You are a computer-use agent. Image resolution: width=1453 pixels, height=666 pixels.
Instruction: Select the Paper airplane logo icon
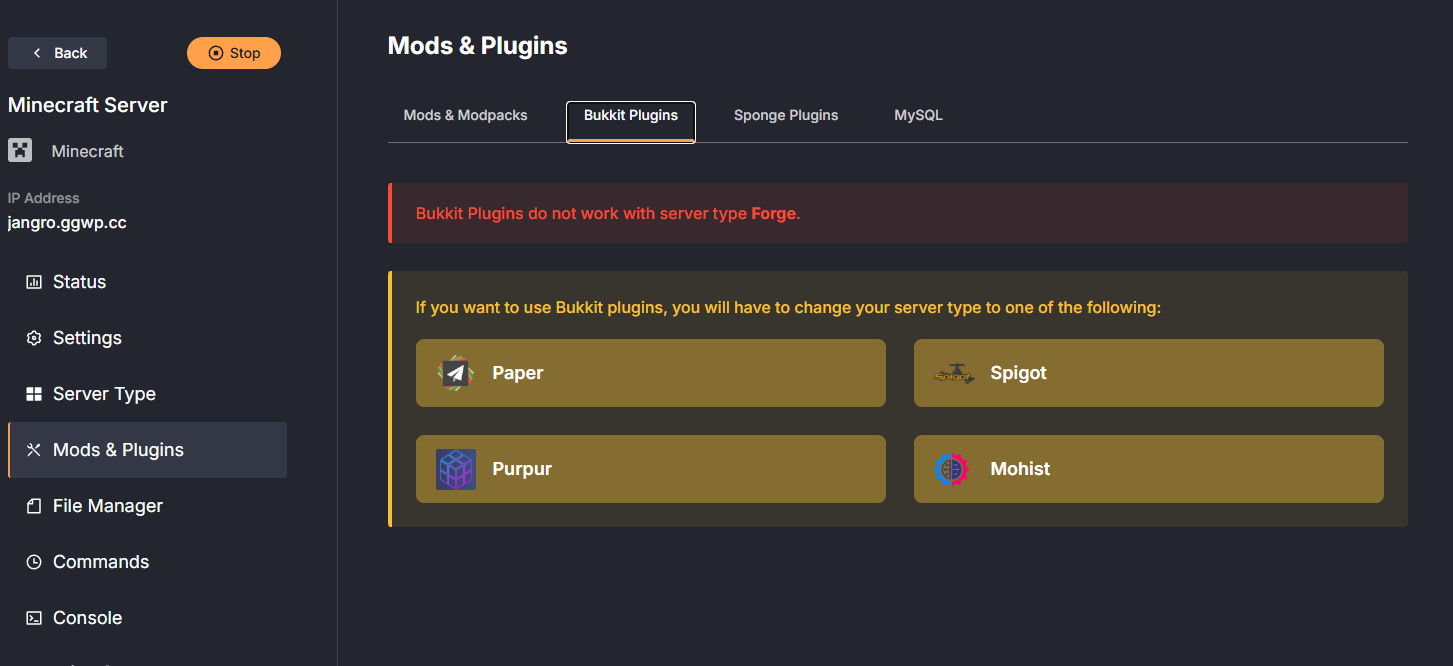[x=455, y=373]
